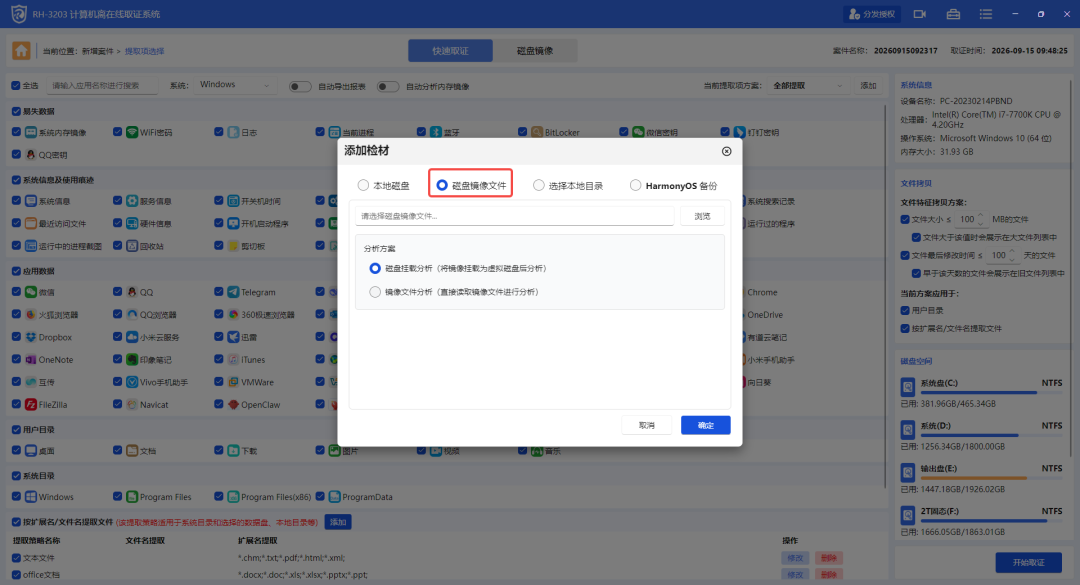Viewport: 1080px width, 585px height.
Task: Click the WiFi密码 icon
Action: (x=132, y=132)
